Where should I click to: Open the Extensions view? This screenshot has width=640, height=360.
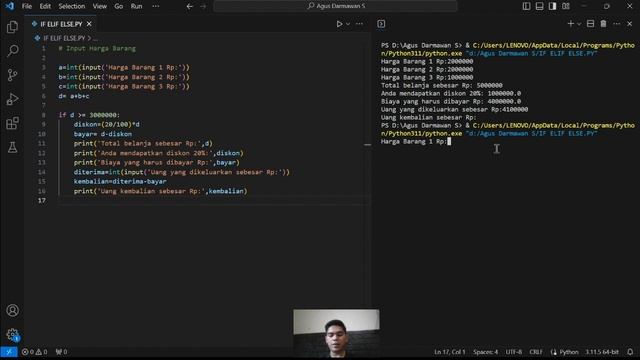12,123
